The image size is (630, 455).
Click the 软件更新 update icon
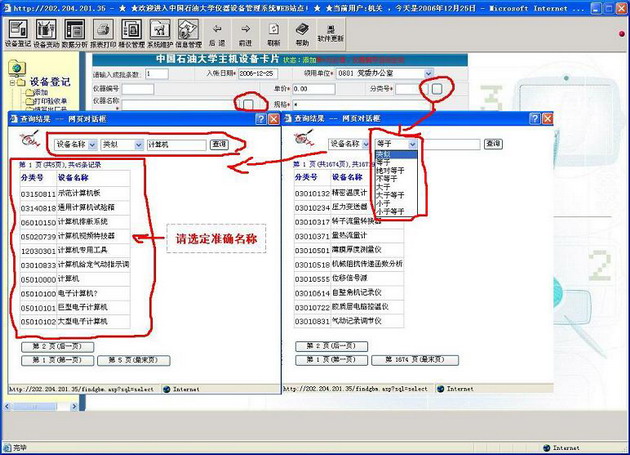click(331, 33)
